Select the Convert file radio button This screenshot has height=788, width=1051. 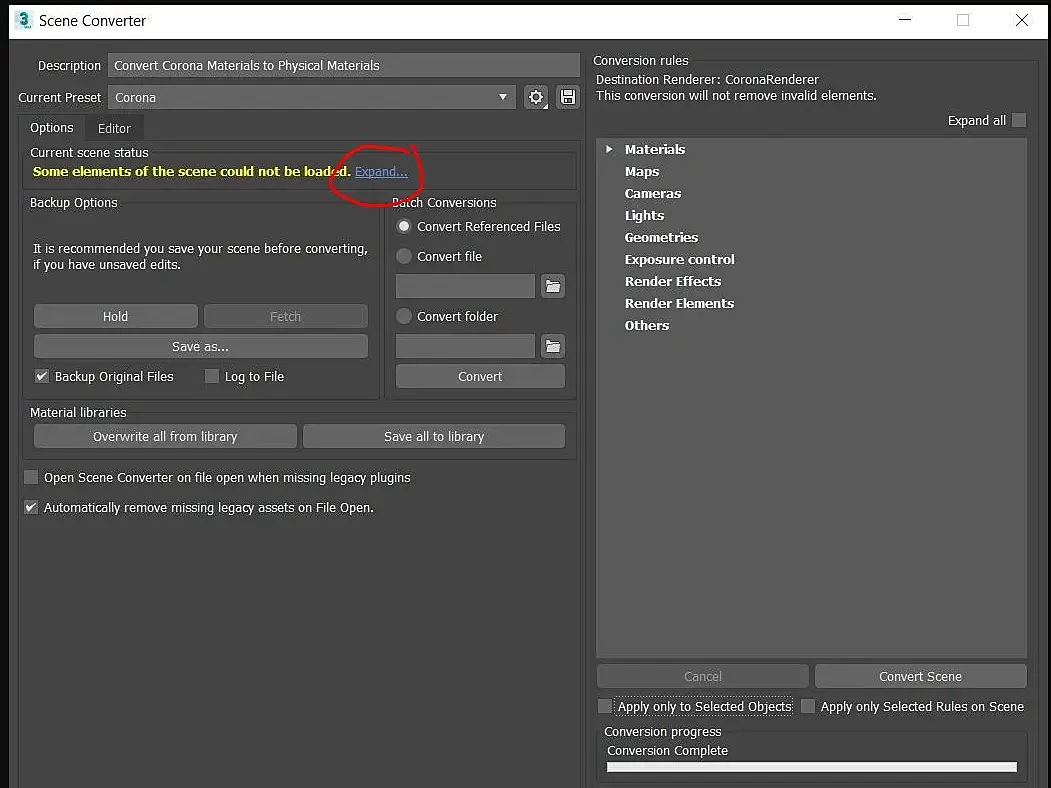pyautogui.click(x=404, y=256)
